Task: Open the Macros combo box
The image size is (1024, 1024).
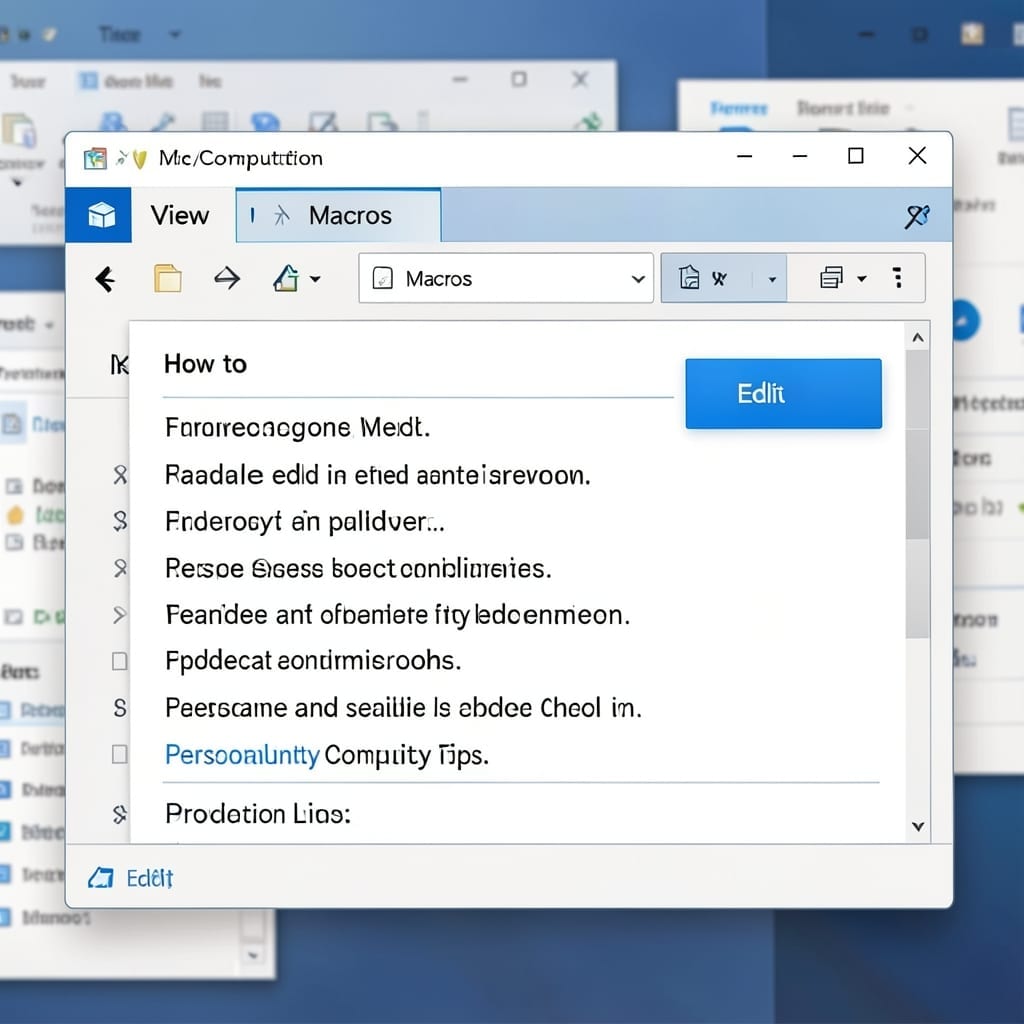Action: [x=505, y=278]
